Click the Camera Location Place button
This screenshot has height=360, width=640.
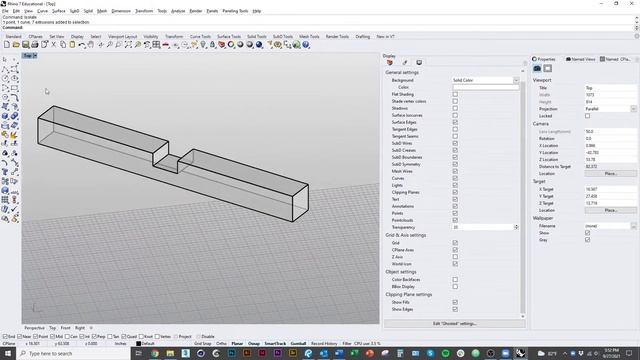611,174
